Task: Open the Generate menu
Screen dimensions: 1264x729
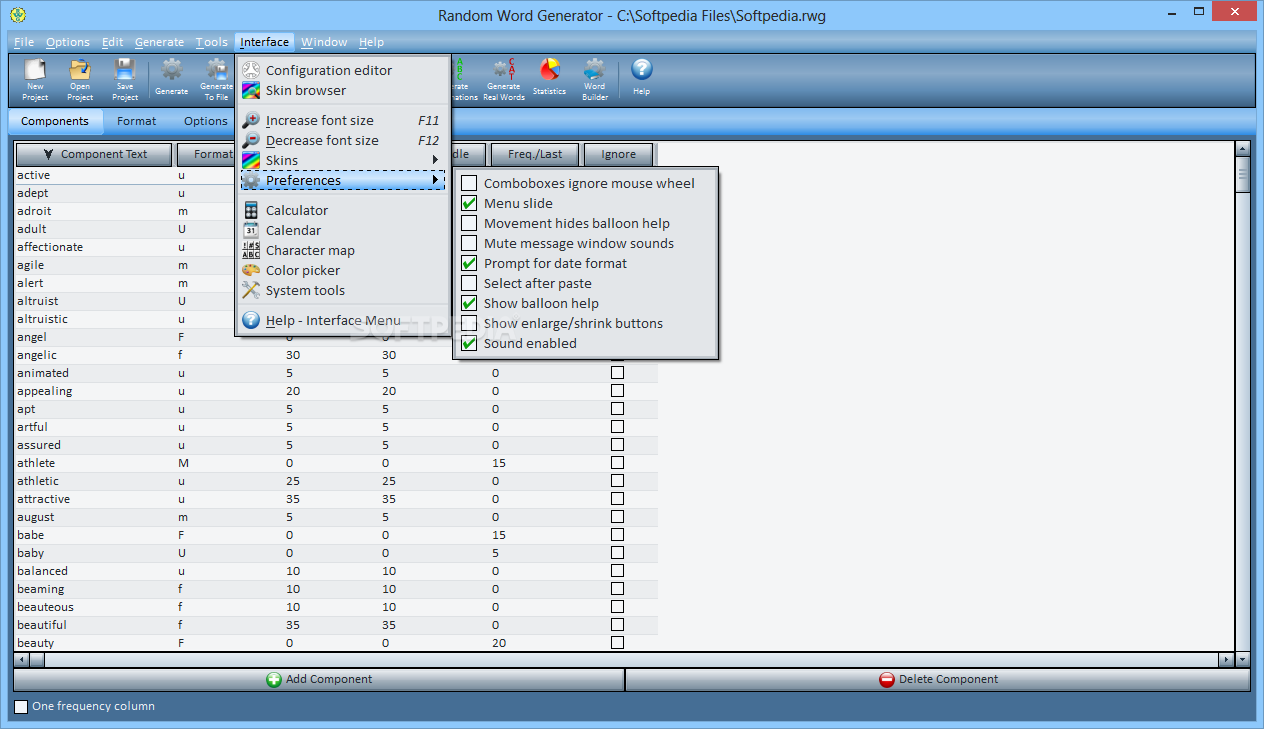Action: click(x=160, y=42)
